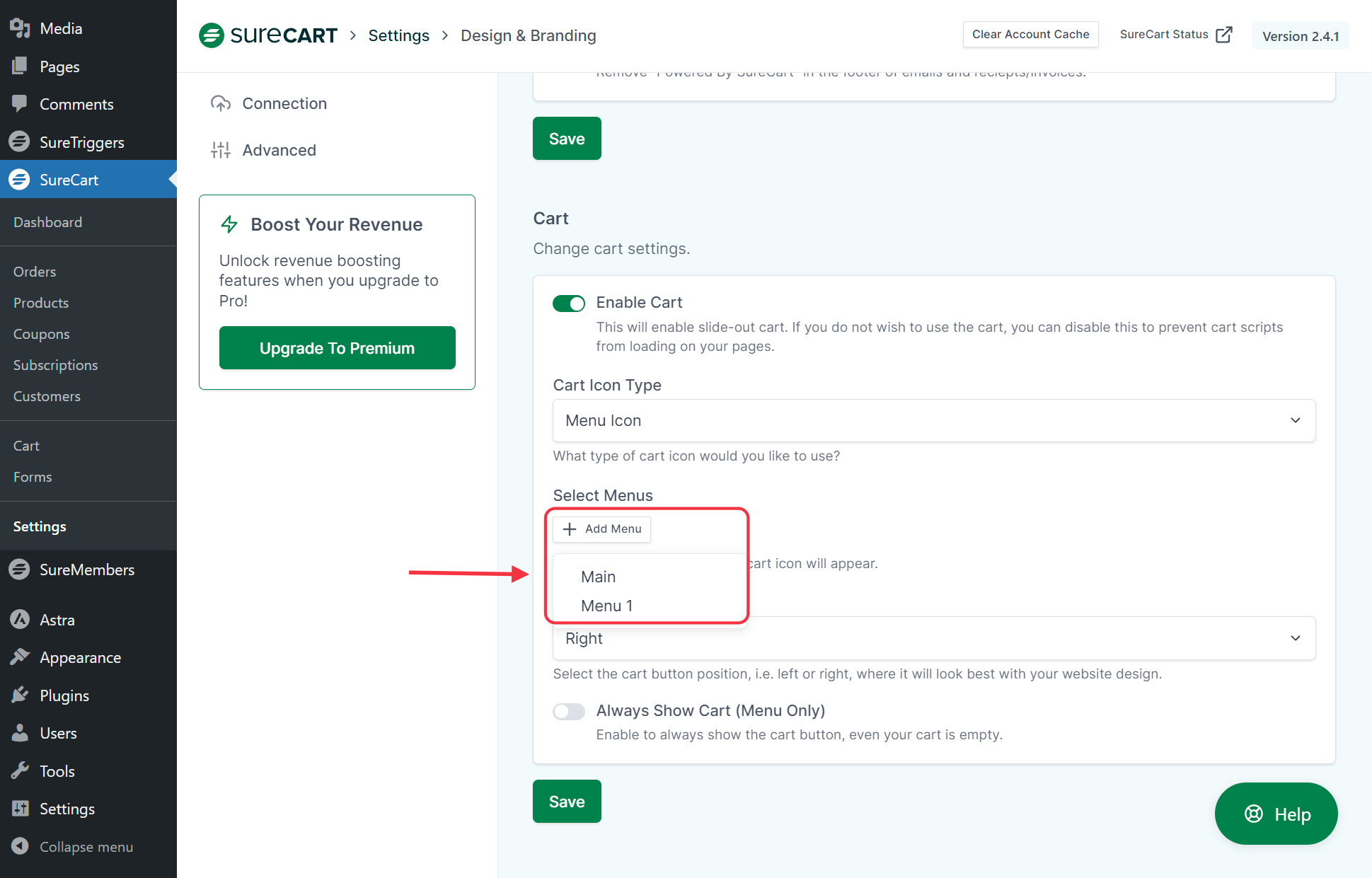The height and width of the screenshot is (878, 1372).
Task: Click Upgrade To Premium button
Action: 337,348
